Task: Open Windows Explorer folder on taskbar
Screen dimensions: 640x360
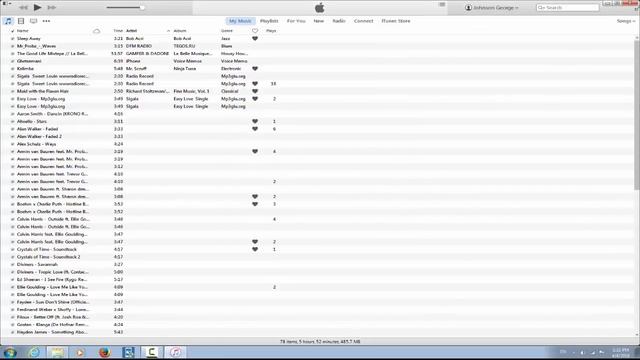Action: point(57,352)
